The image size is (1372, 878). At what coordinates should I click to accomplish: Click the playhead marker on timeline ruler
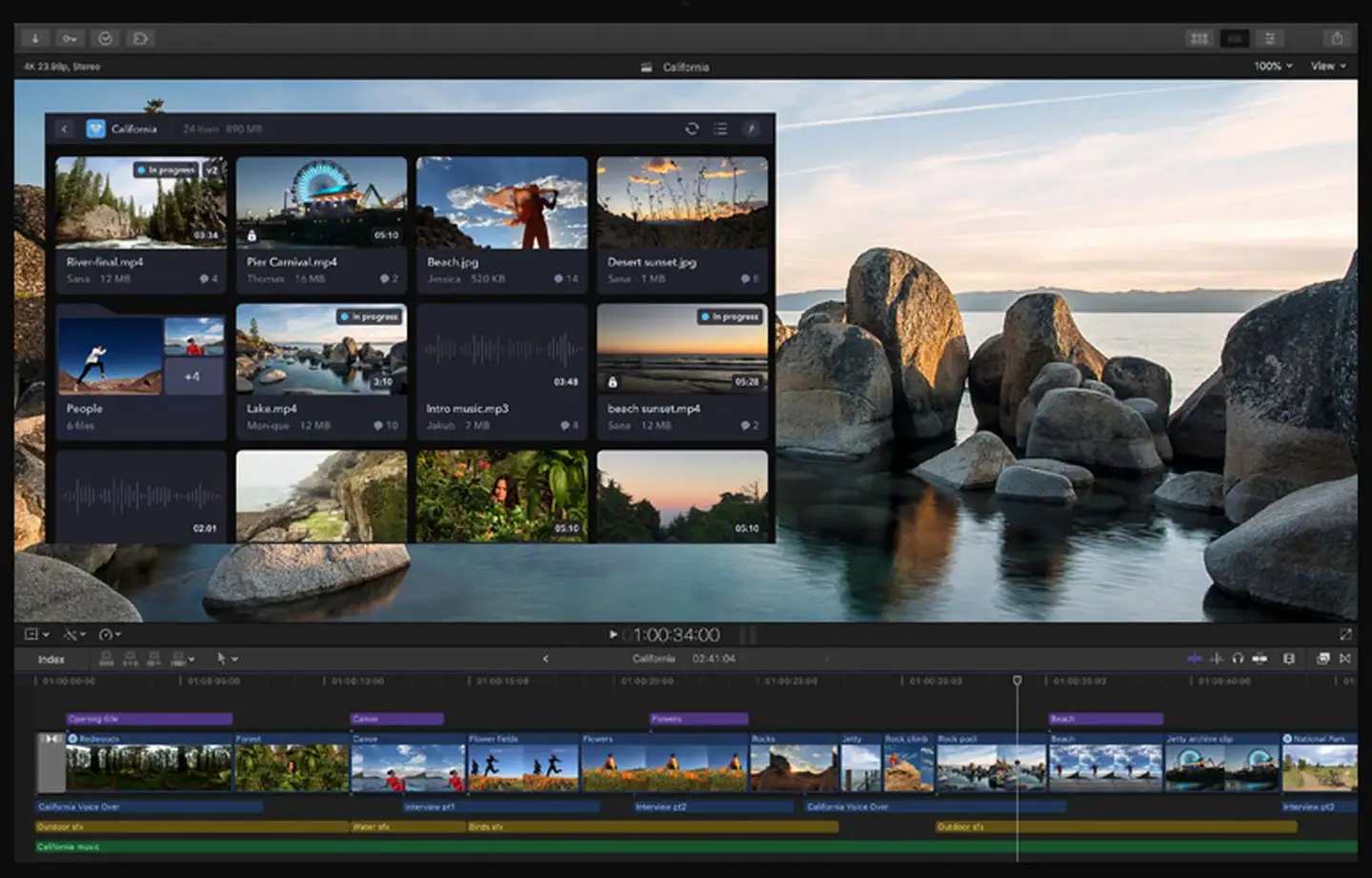click(x=1017, y=680)
